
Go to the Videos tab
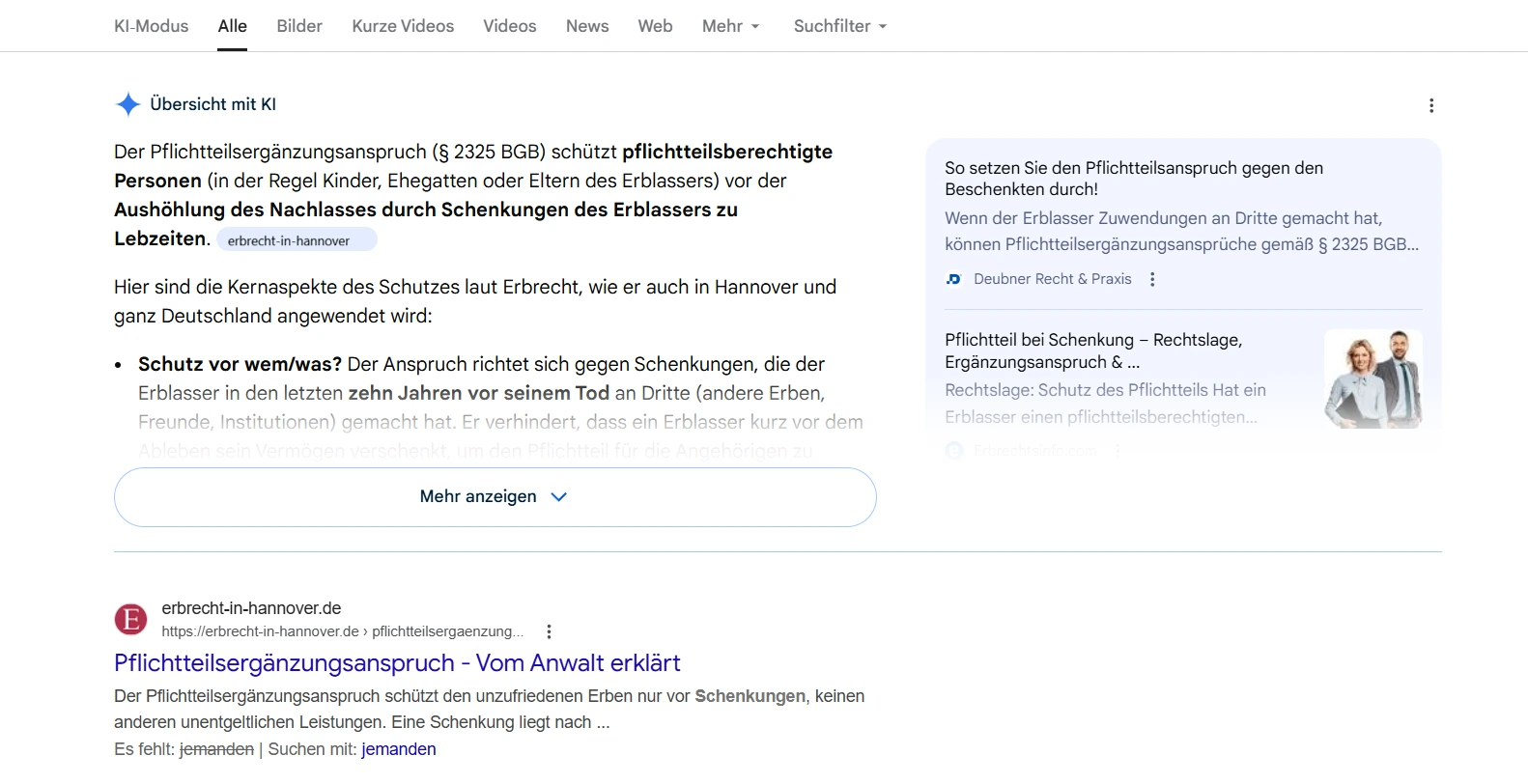coord(509,26)
